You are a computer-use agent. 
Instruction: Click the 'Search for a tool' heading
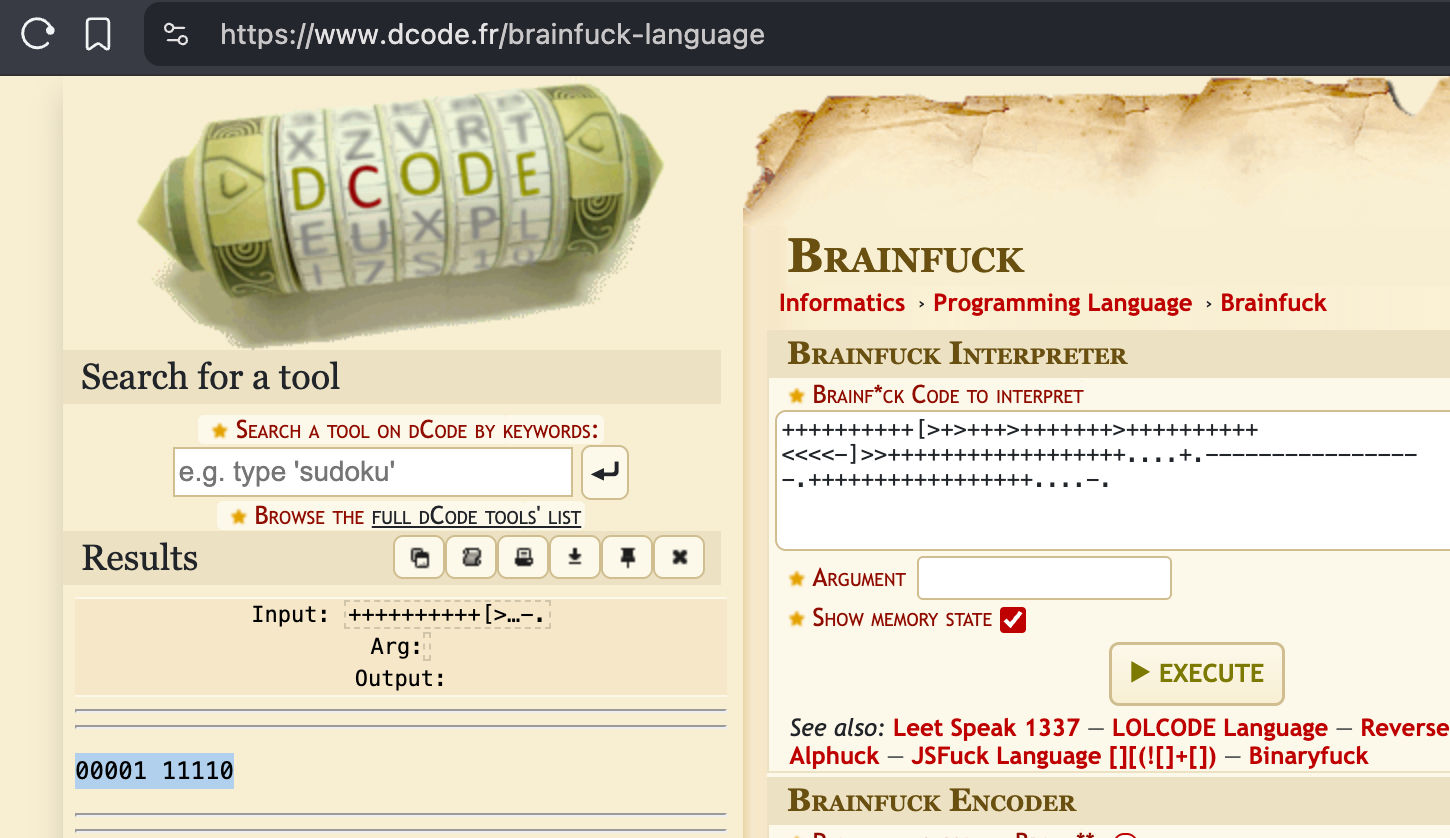click(x=210, y=377)
